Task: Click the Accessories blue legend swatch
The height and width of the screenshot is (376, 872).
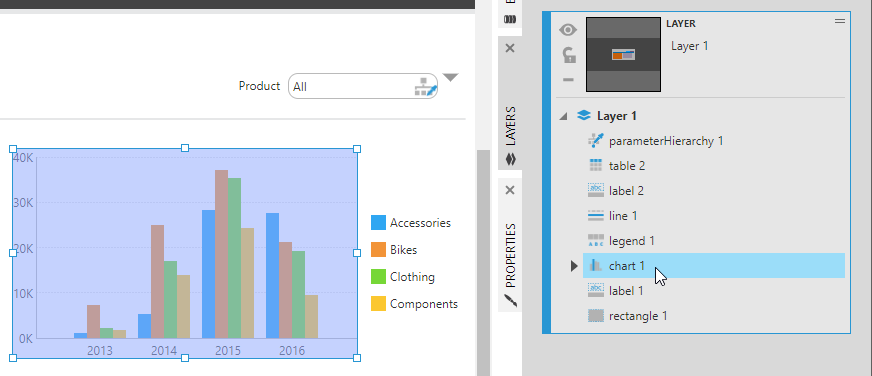Action: coord(378,223)
